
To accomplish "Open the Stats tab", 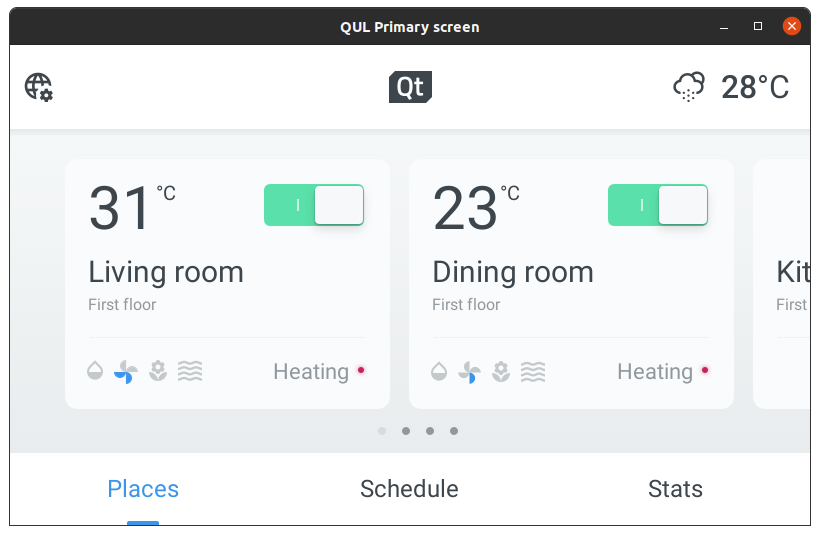I will 675,489.
